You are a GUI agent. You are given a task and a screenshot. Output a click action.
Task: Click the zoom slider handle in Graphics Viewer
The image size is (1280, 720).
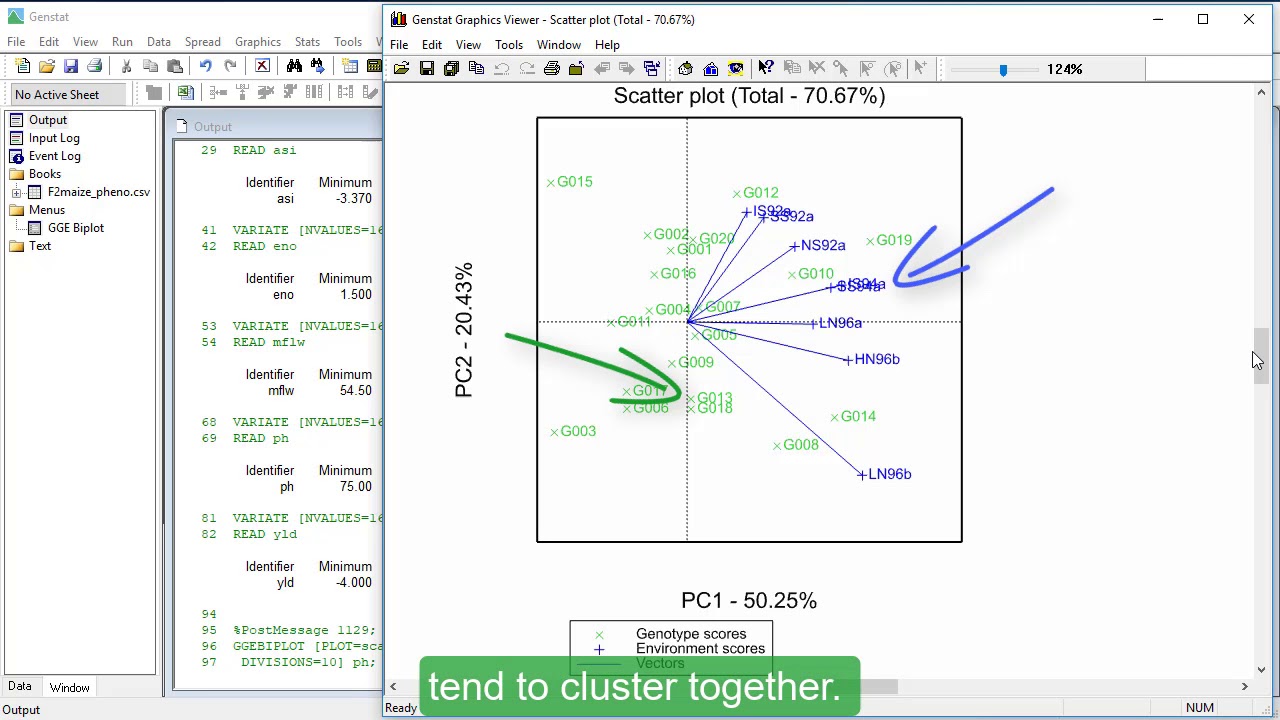click(x=1003, y=69)
